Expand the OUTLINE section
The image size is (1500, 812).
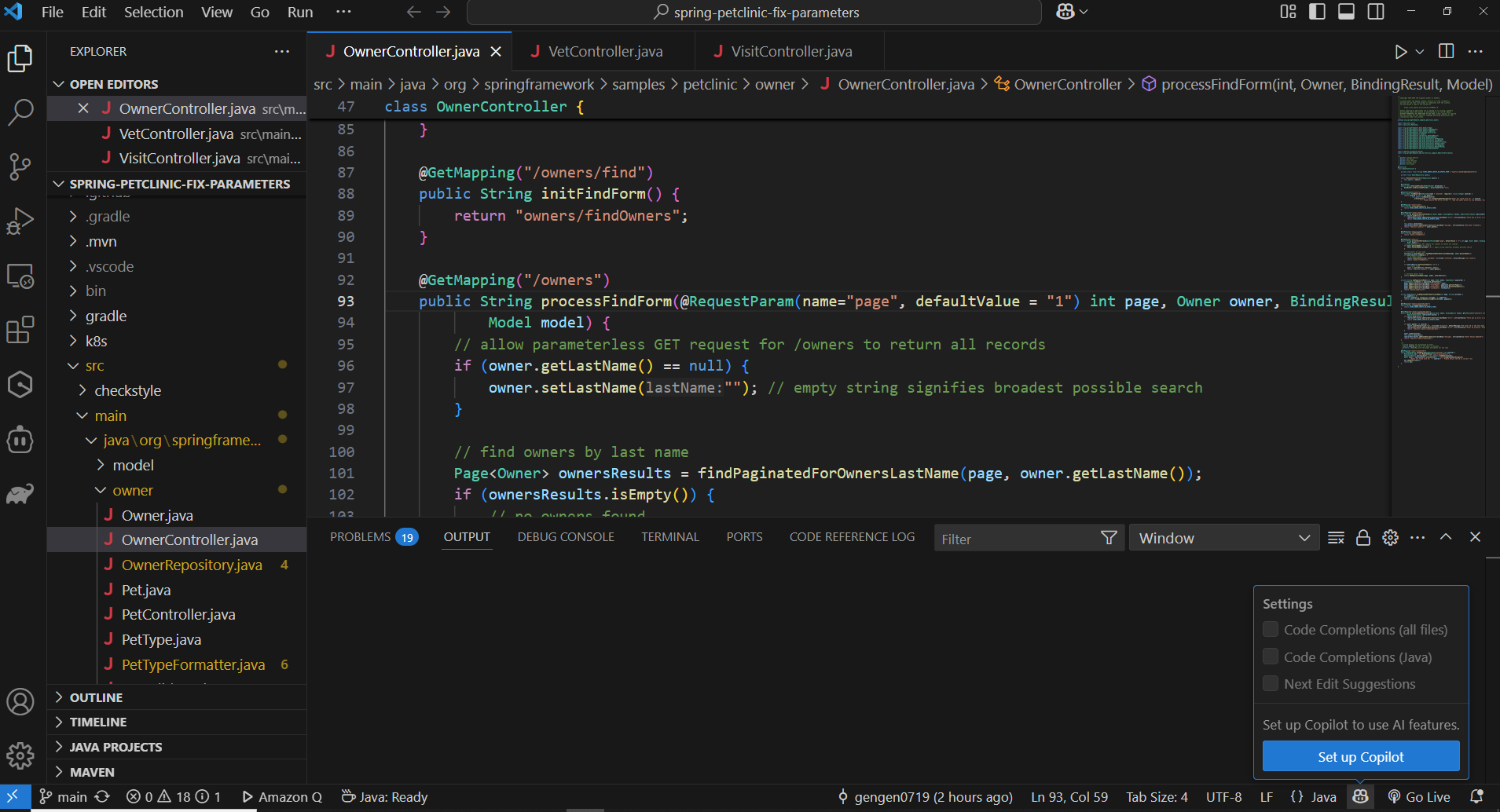(96, 697)
